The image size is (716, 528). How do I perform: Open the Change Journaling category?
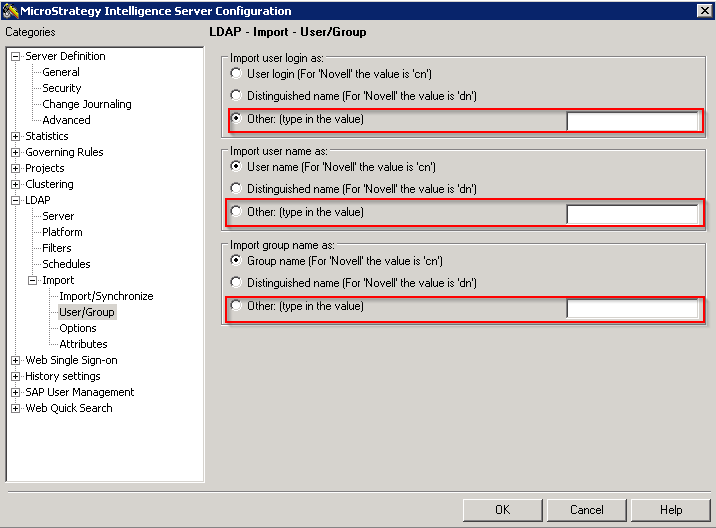click(87, 104)
